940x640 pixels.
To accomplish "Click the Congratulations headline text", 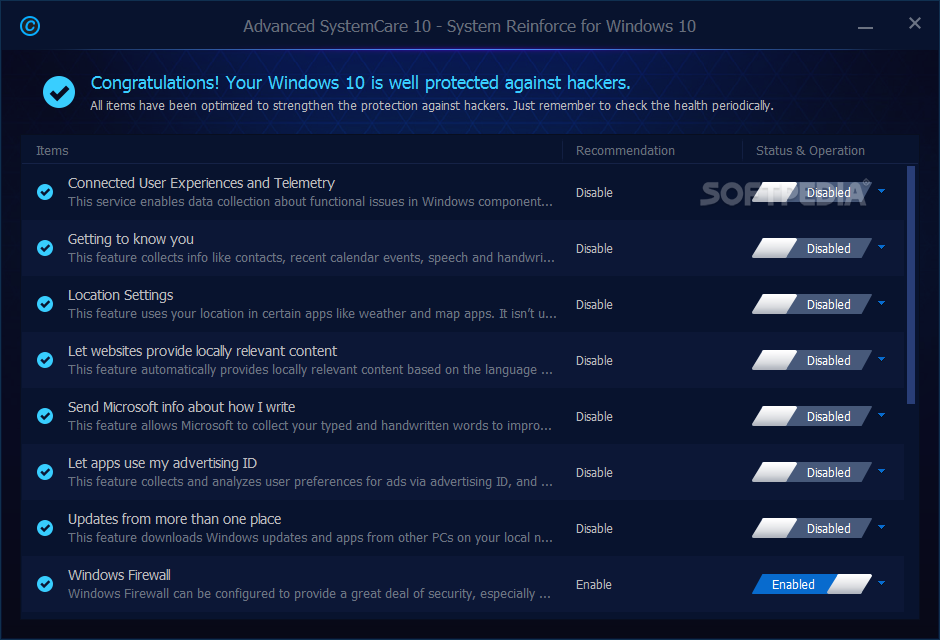I will click(x=360, y=83).
